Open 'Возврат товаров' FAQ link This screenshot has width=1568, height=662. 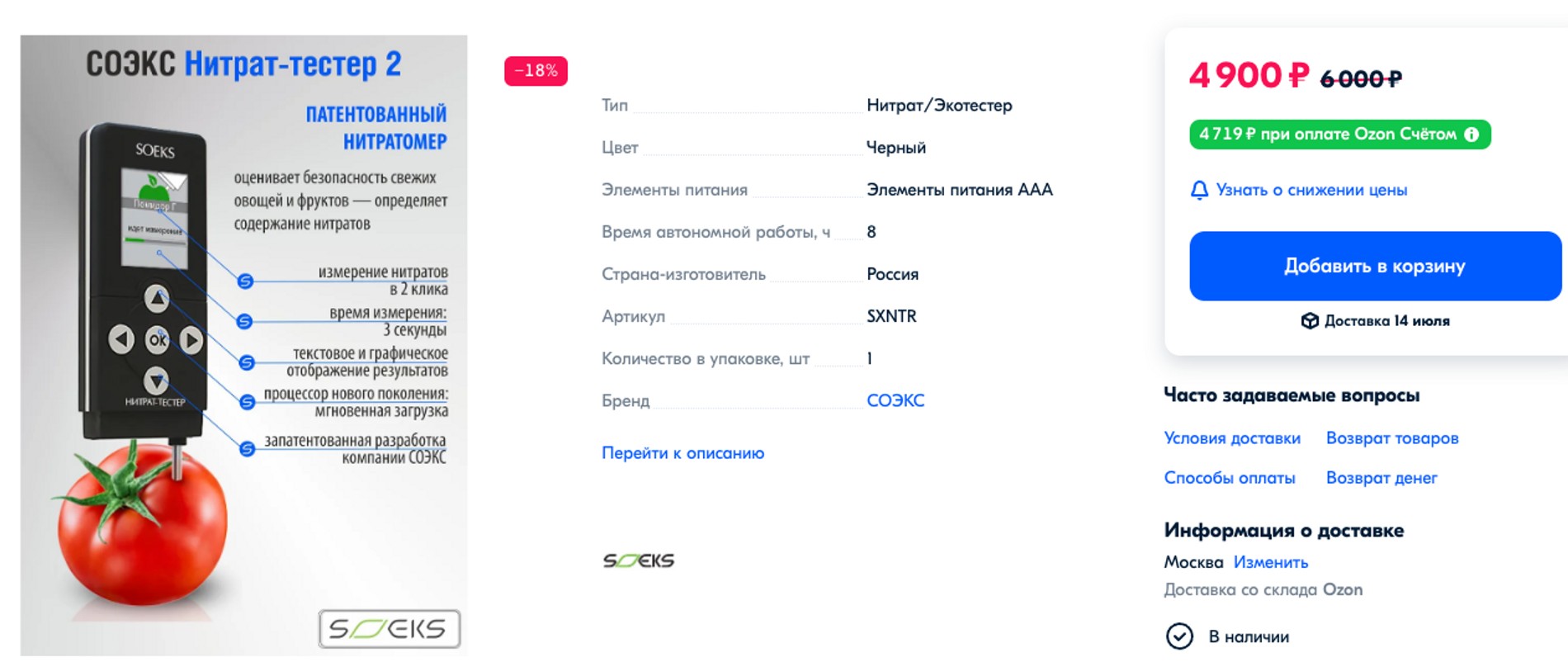[1391, 438]
